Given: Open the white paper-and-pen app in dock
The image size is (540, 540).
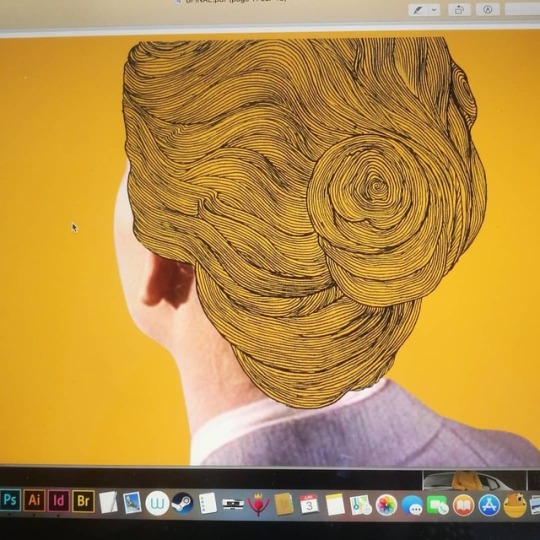Looking at the screenshot, I should coord(108,502).
